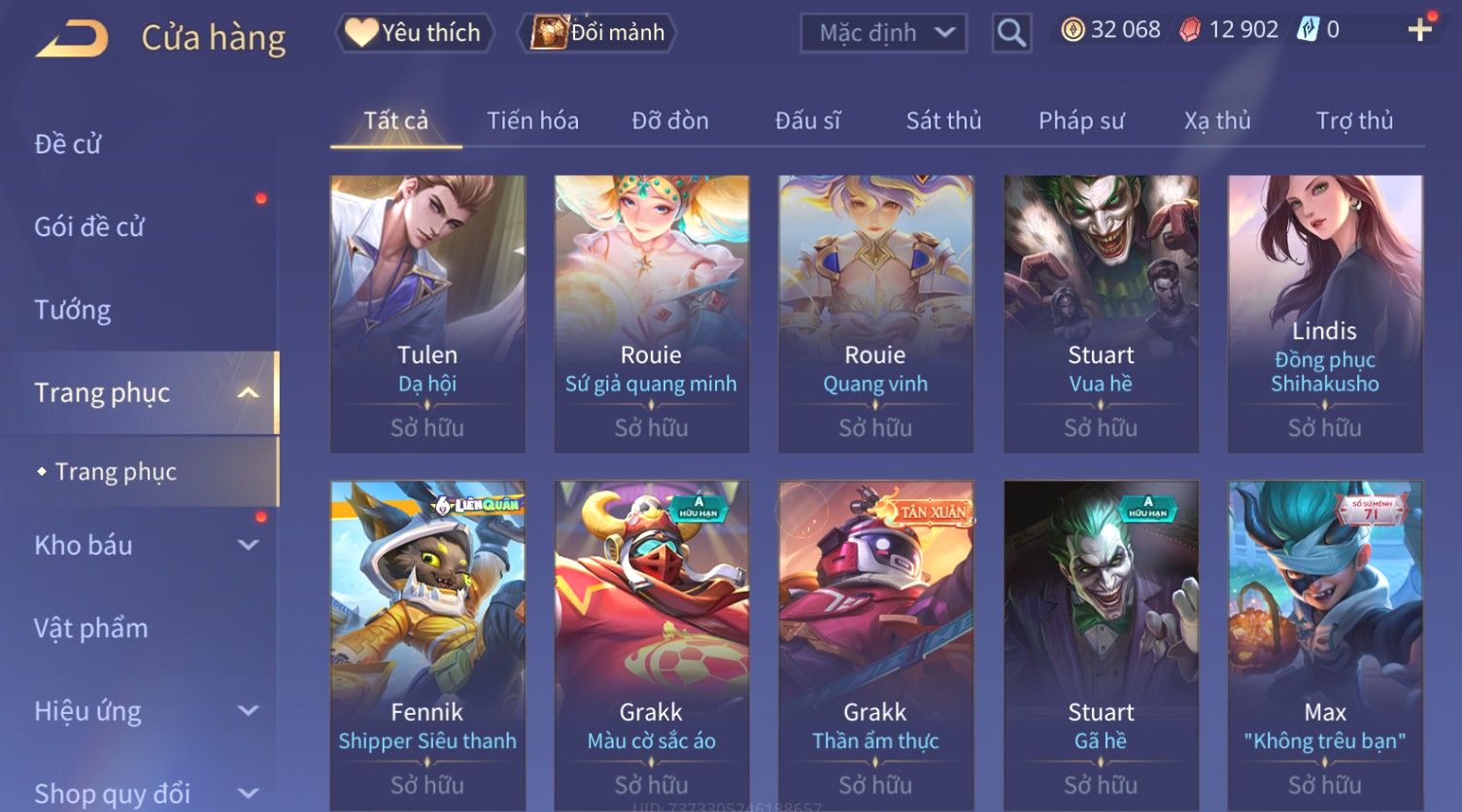Open the search magnifier icon

click(x=1011, y=33)
